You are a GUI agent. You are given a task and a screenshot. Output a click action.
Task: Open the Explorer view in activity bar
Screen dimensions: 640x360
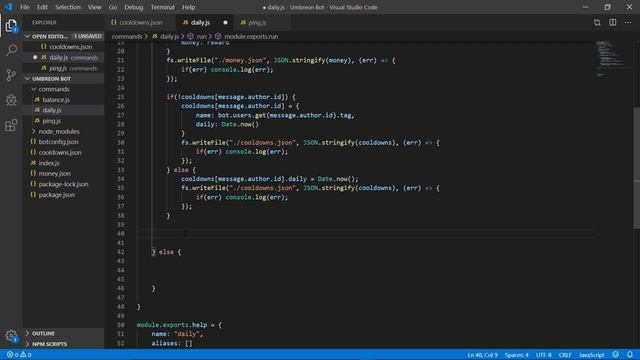pos(11,25)
